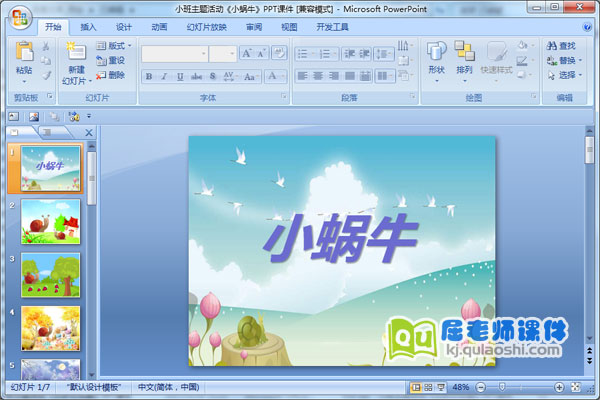Click the Justify text icon

tap(349, 76)
